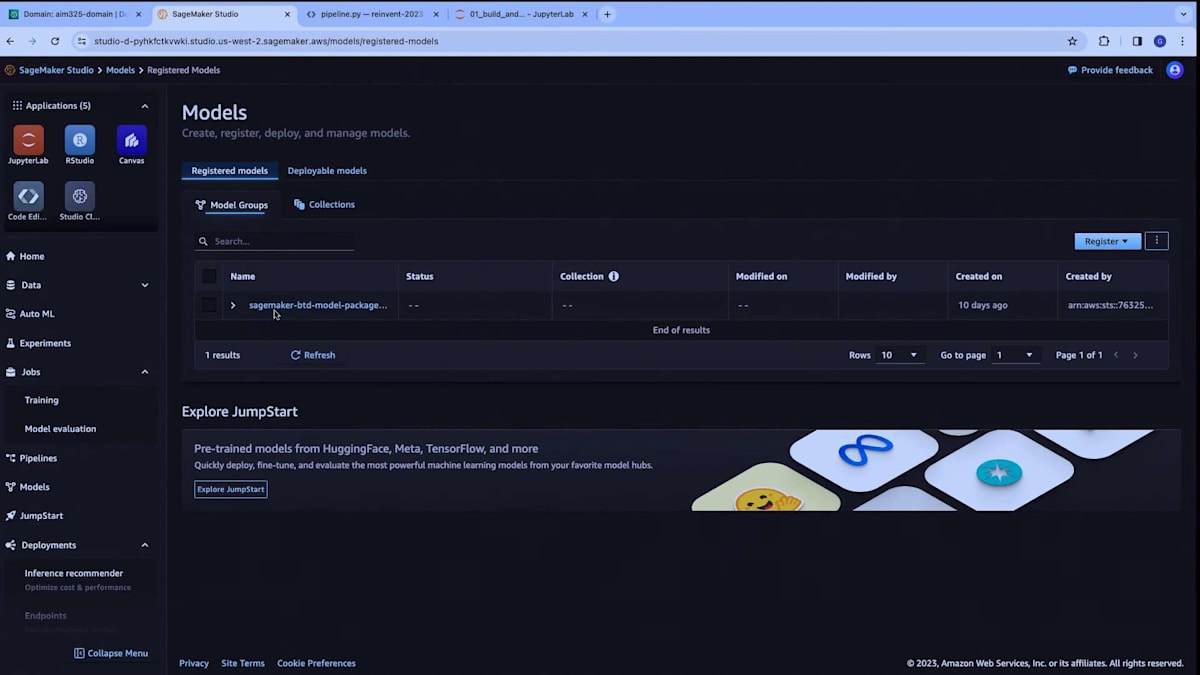Open the browser extensions puzzle icon
Viewport: 1200px width, 675px height.
[1104, 41]
